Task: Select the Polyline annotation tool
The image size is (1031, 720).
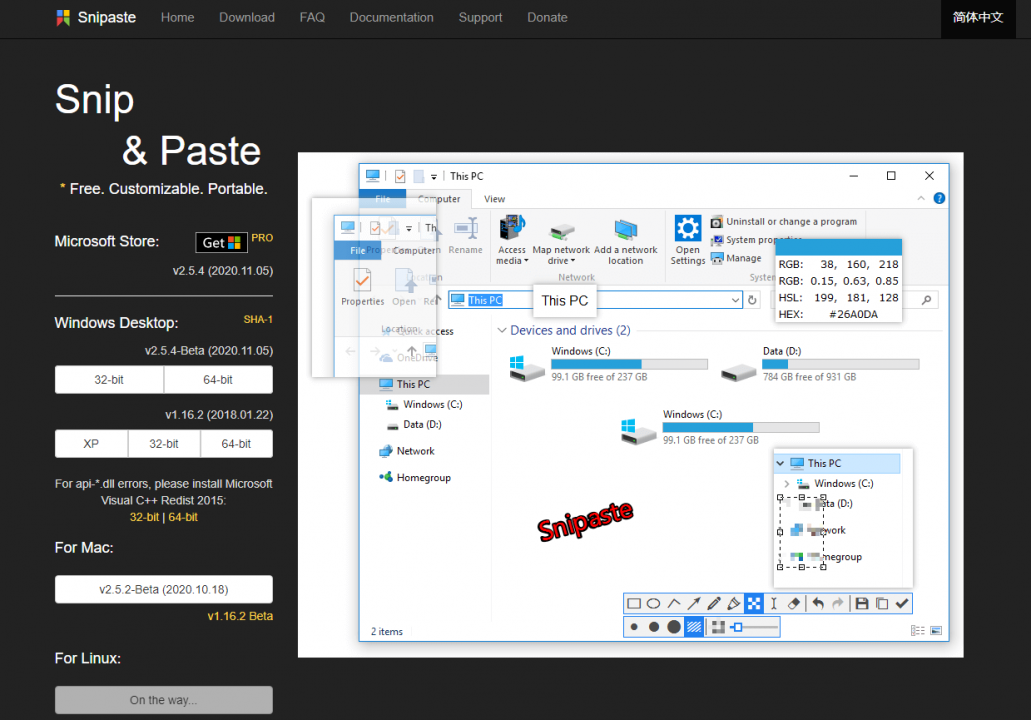Action: (x=674, y=604)
